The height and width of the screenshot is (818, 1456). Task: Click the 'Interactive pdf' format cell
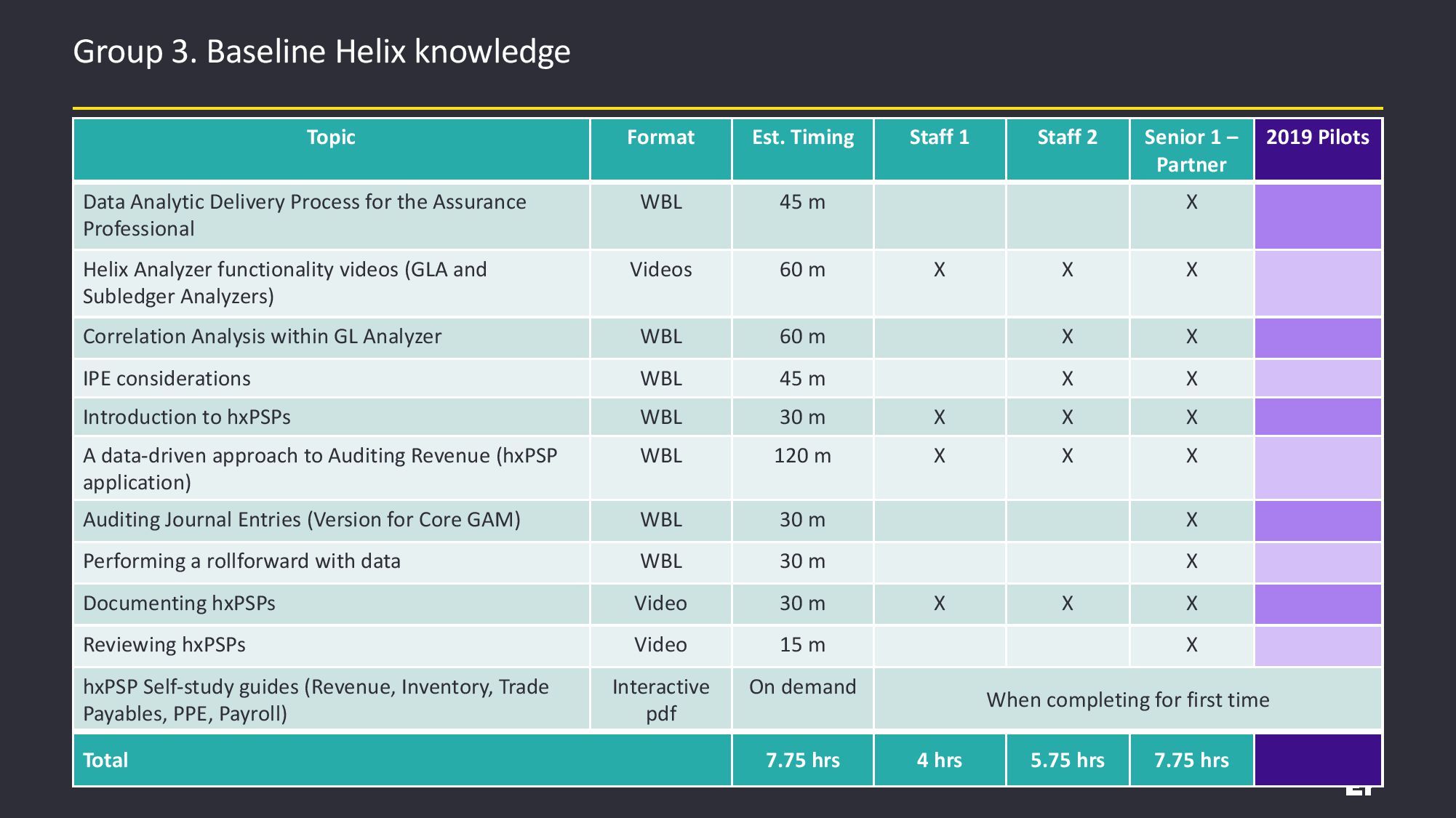[x=660, y=699]
